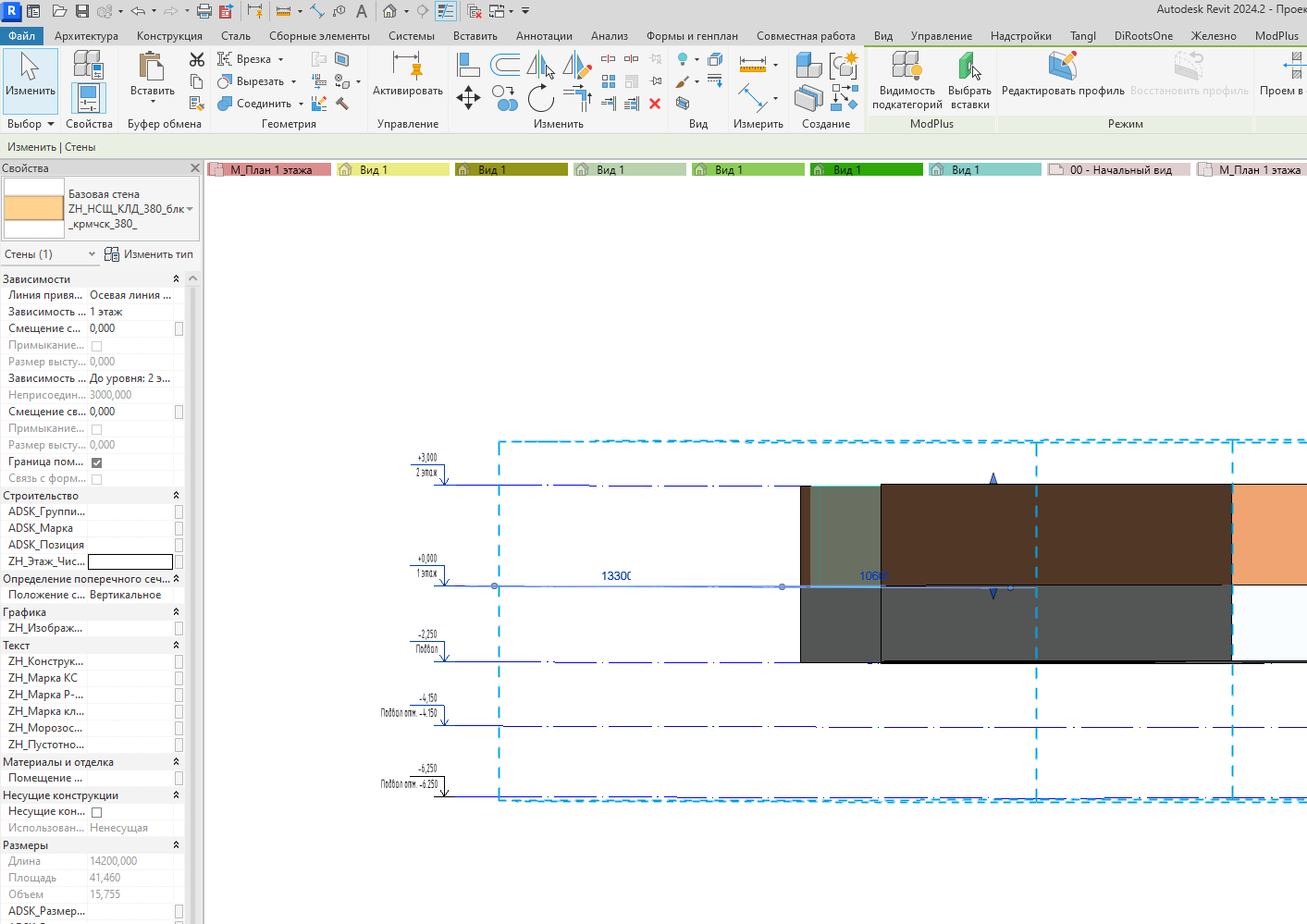Click the Mirror draw axis icon
The height and width of the screenshot is (924, 1307).
click(x=577, y=65)
